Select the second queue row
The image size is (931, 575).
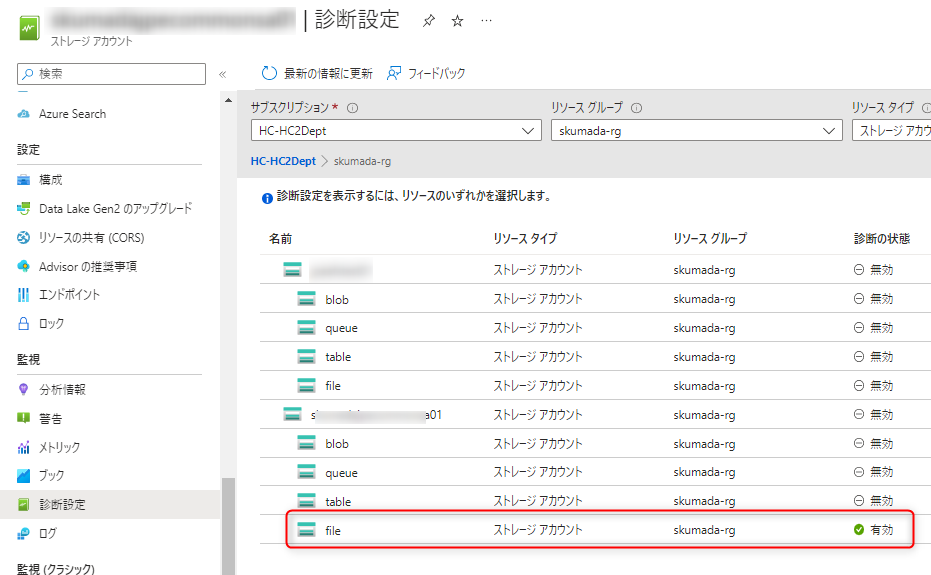tap(596, 472)
